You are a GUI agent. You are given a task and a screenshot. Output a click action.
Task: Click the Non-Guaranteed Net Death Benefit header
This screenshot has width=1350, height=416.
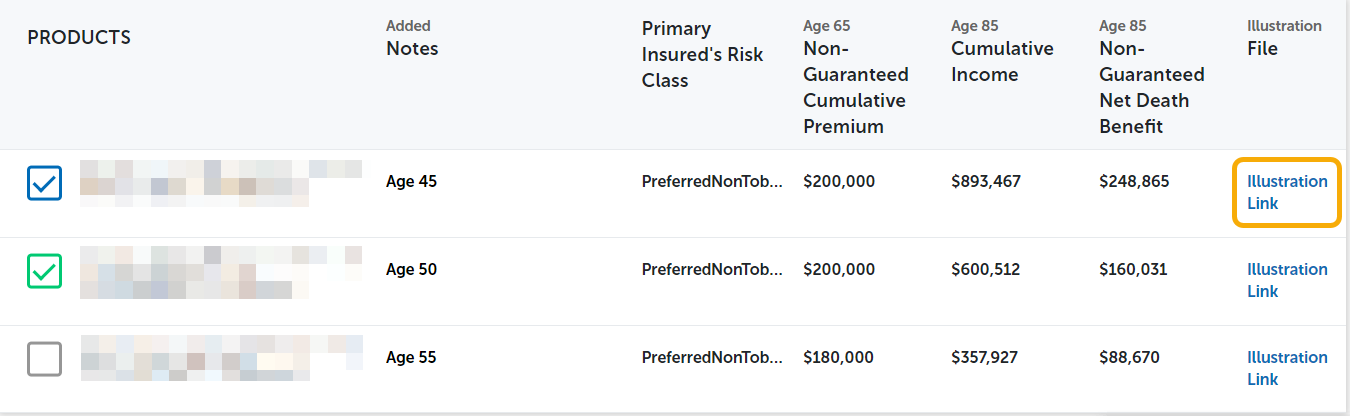point(1151,87)
